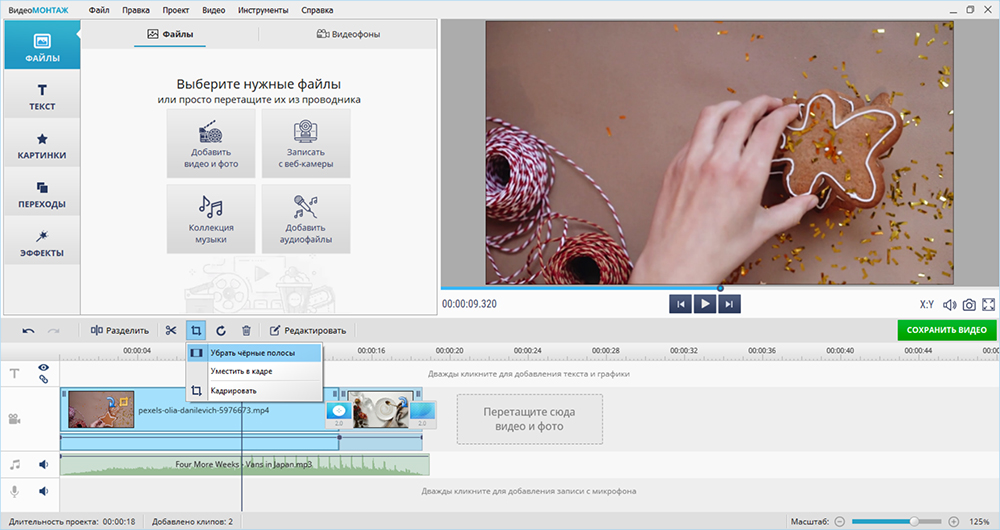Select the teapot clip thumbnail

coord(380,409)
